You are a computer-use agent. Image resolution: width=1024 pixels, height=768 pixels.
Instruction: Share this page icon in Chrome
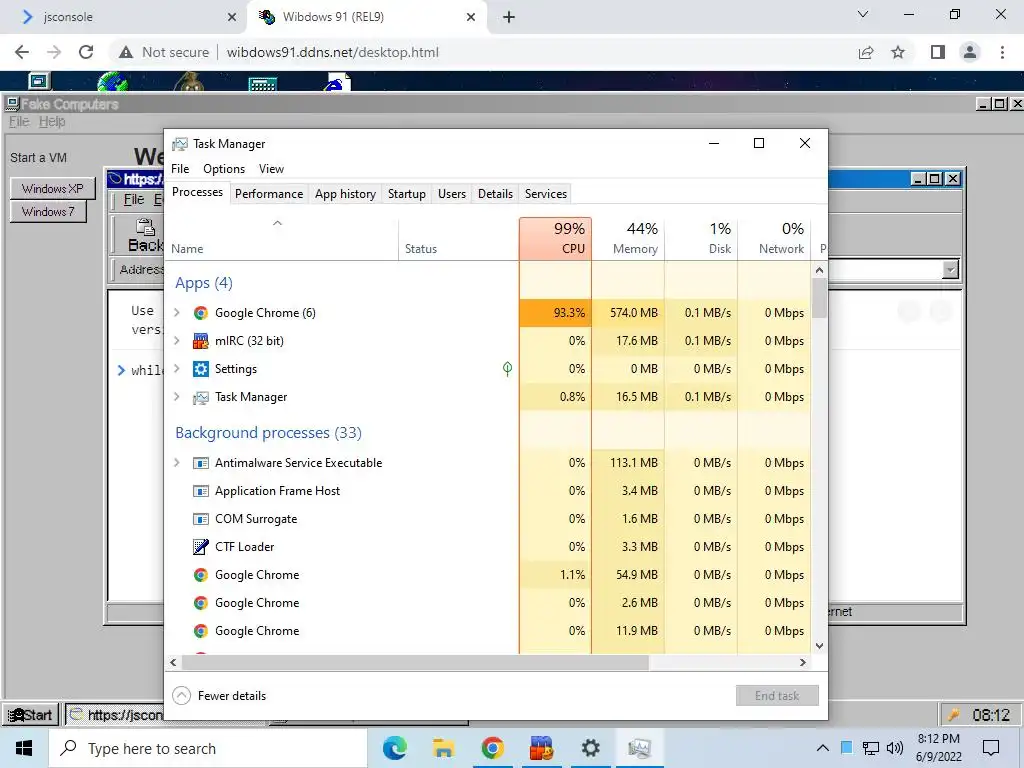tap(866, 52)
